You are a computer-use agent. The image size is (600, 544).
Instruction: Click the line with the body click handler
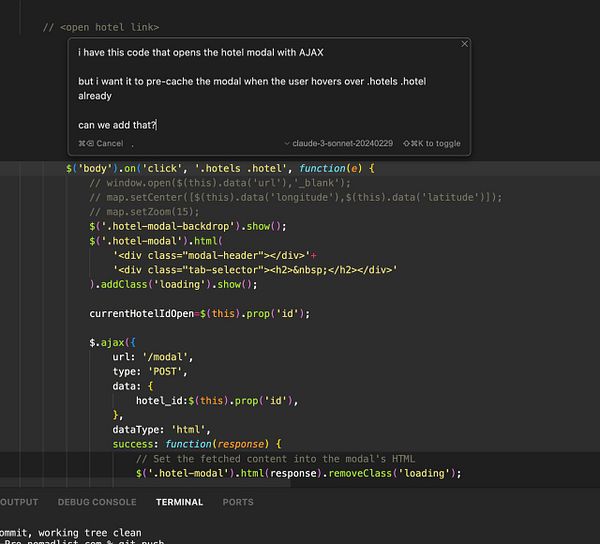click(300, 168)
